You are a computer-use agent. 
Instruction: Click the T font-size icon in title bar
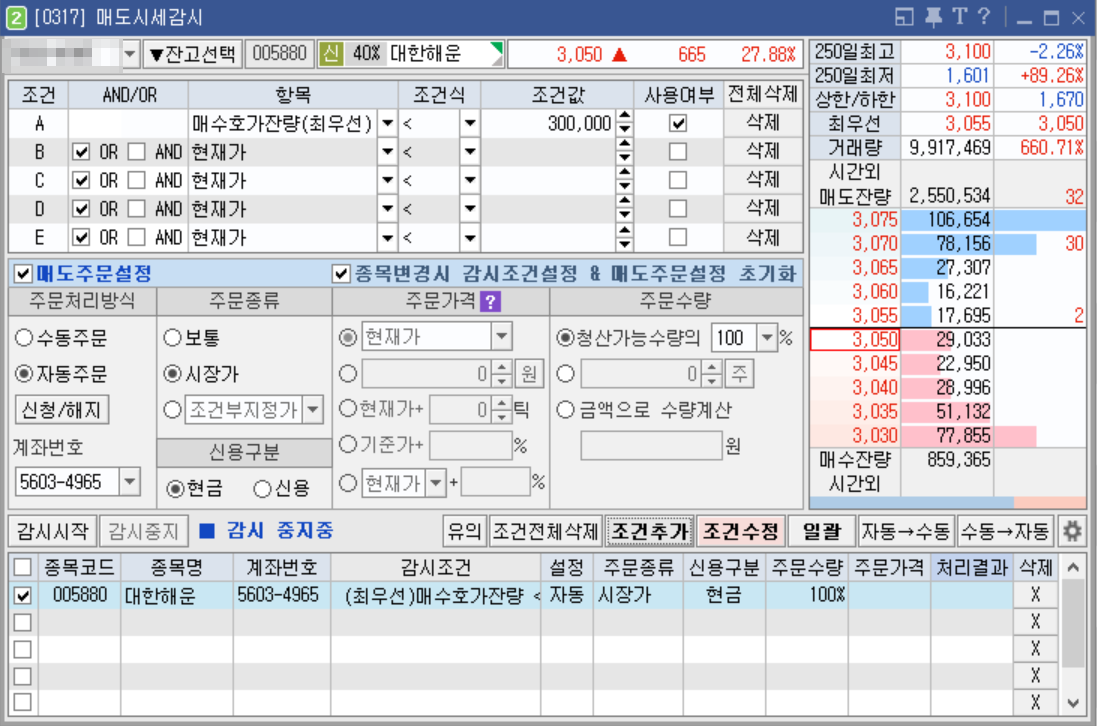tap(959, 17)
